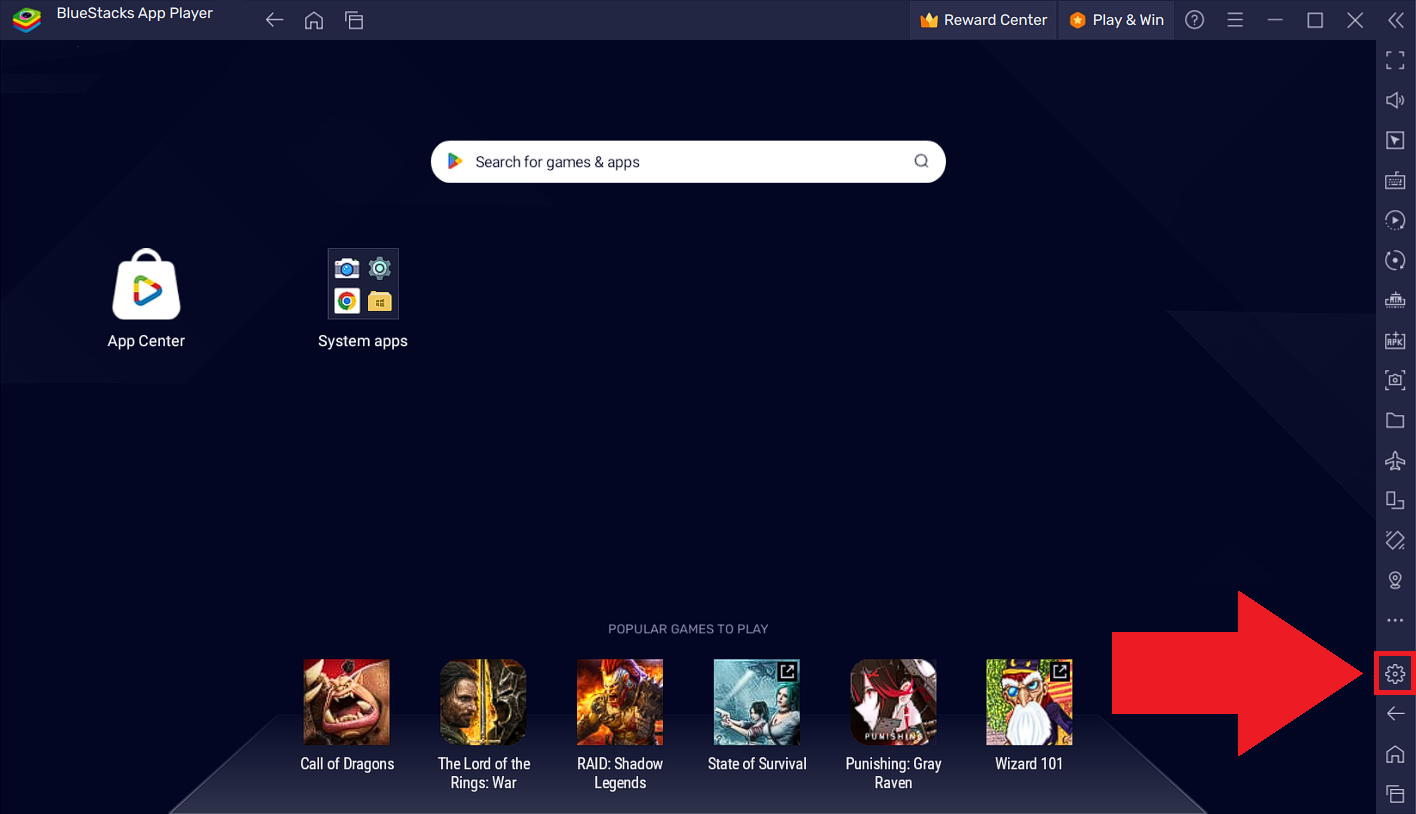Open the Reward Center
Screen dimensions: 1416x814
(x=982, y=19)
